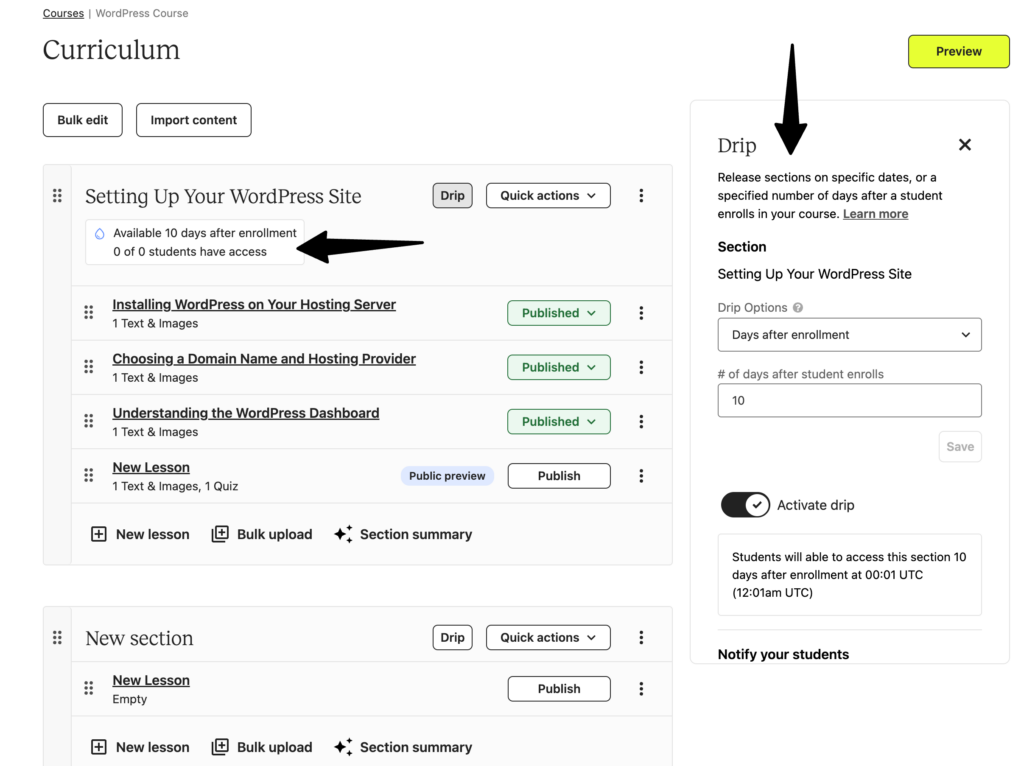The image size is (1024, 766).
Task: Click the New lesson plus icon in first section
Action: [x=99, y=534]
